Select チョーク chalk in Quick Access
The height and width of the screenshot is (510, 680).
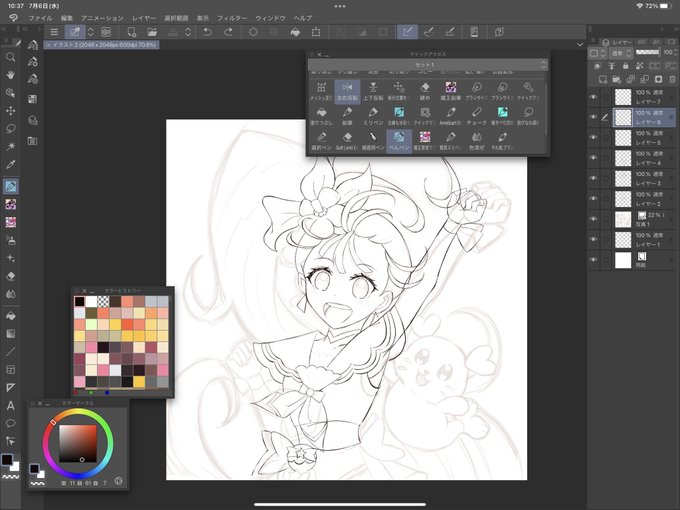coord(477,116)
